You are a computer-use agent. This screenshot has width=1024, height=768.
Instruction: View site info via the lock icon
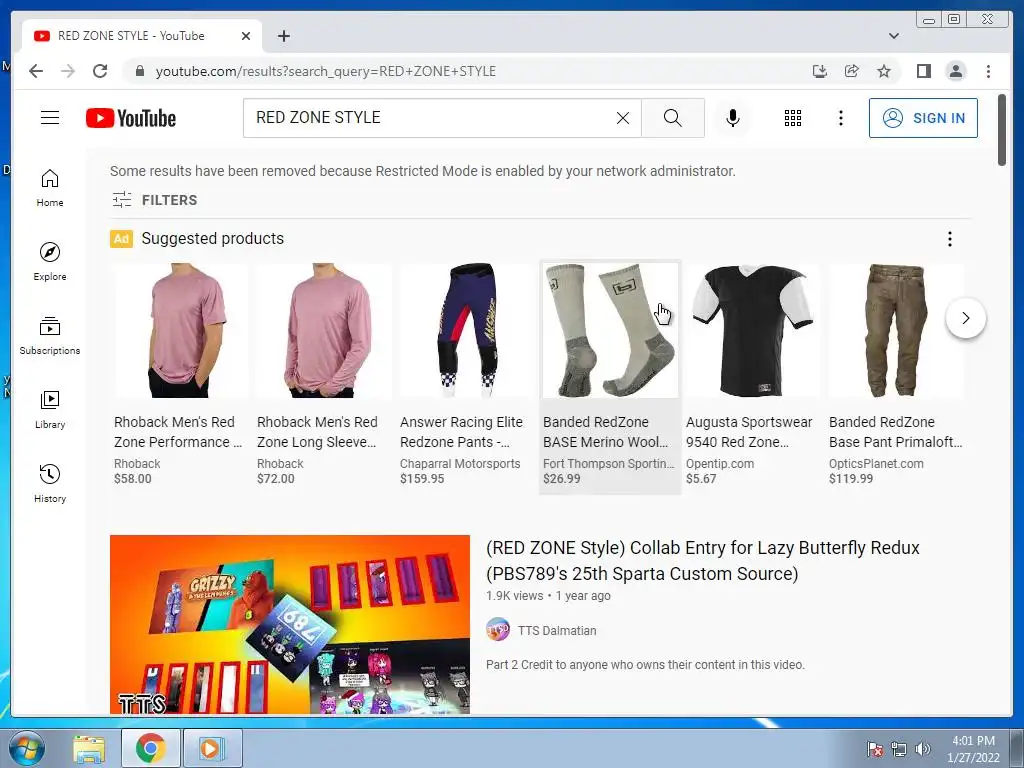click(139, 71)
